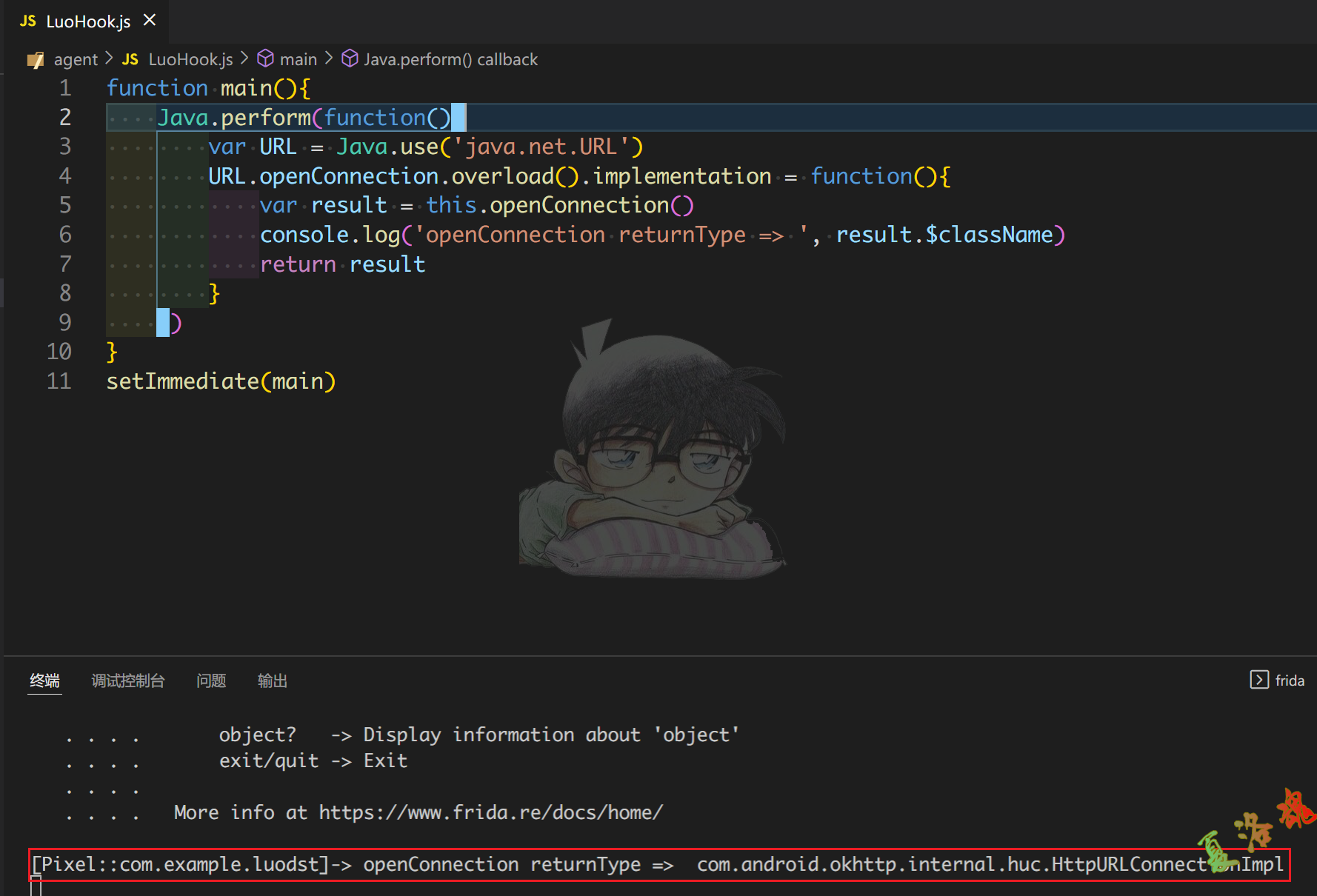Click the Java.perform() callback breadcrumb item
This screenshot has height=896, width=1317.
450,59
